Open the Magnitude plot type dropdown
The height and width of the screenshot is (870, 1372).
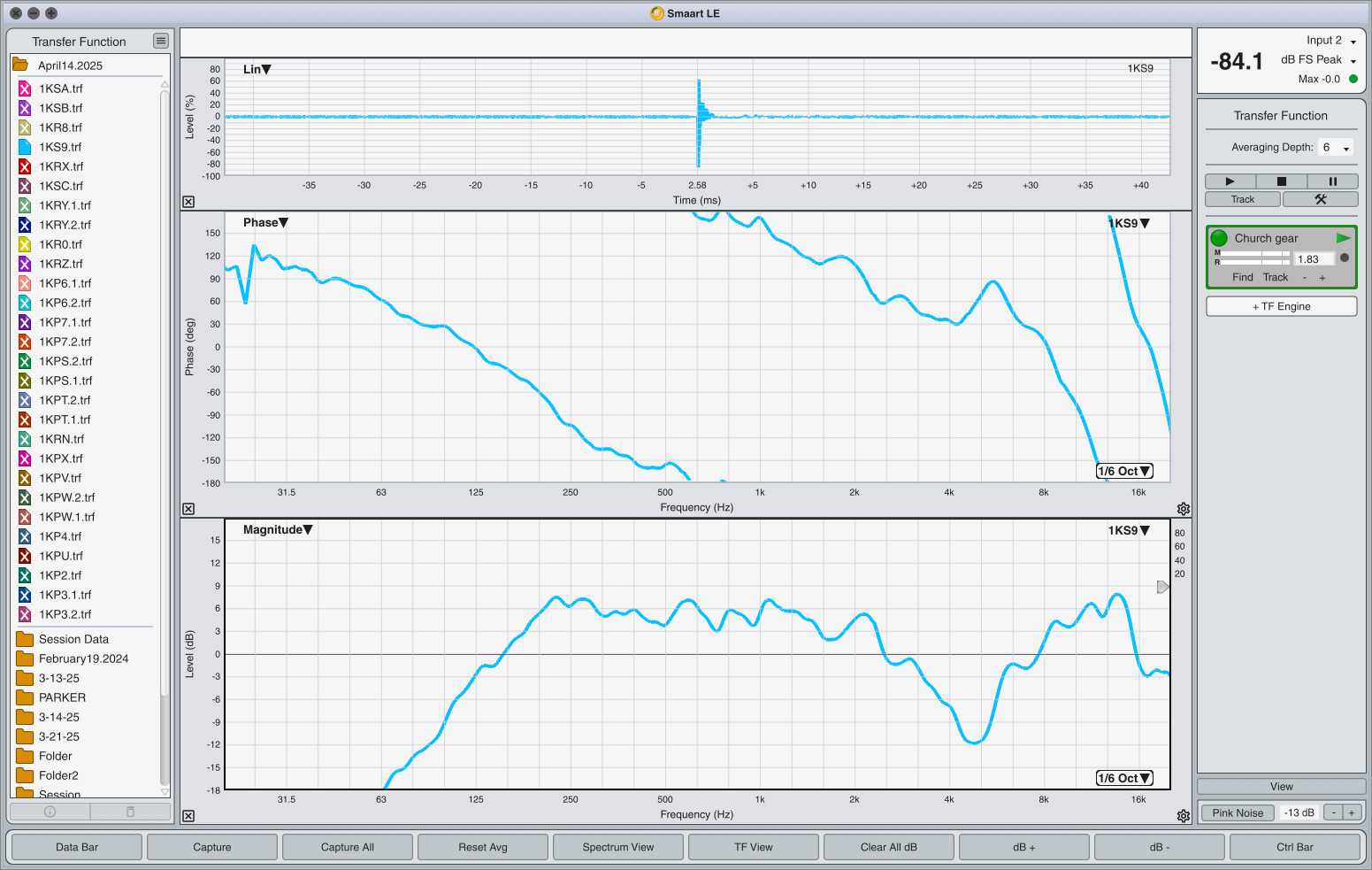(278, 529)
